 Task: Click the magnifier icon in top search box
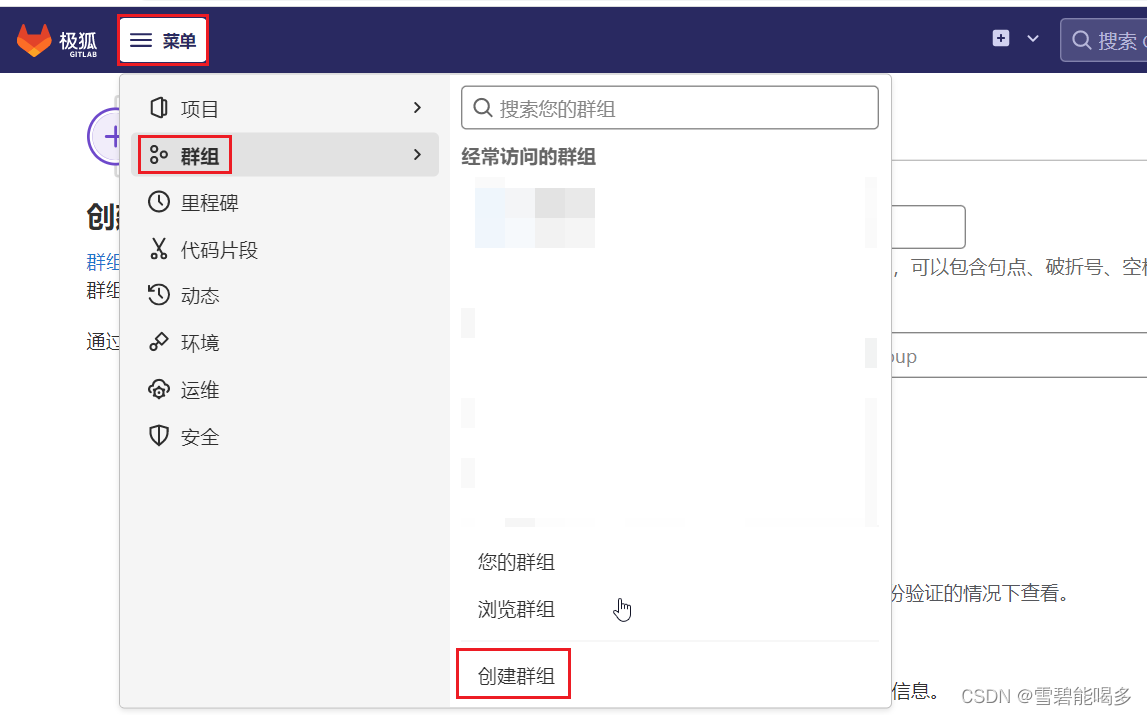tap(1081, 40)
